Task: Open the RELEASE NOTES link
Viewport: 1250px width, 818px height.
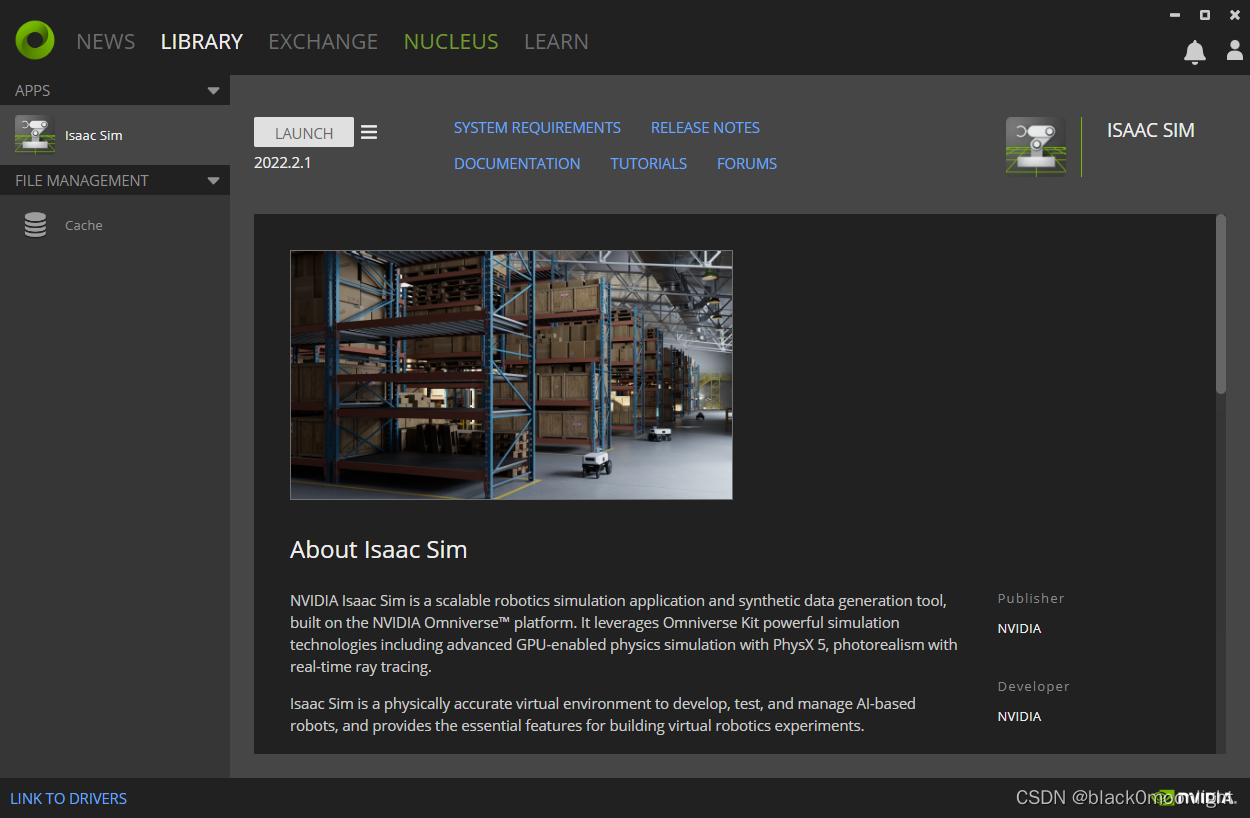Action: pyautogui.click(x=705, y=128)
